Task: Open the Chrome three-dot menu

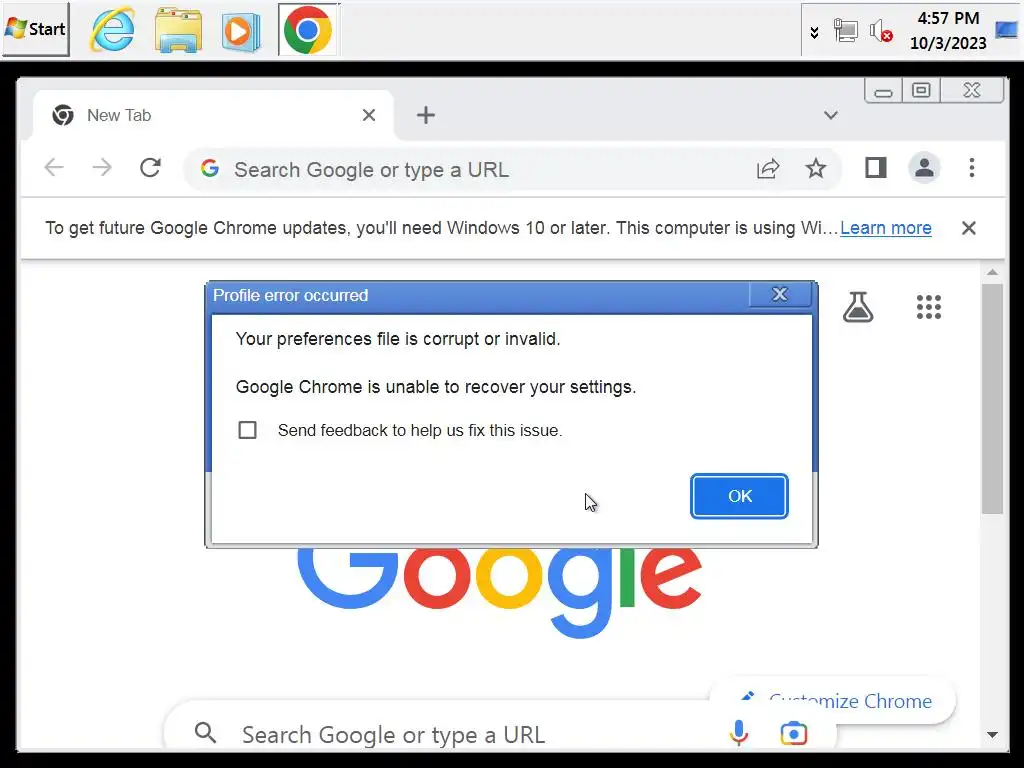Action: 972,168
